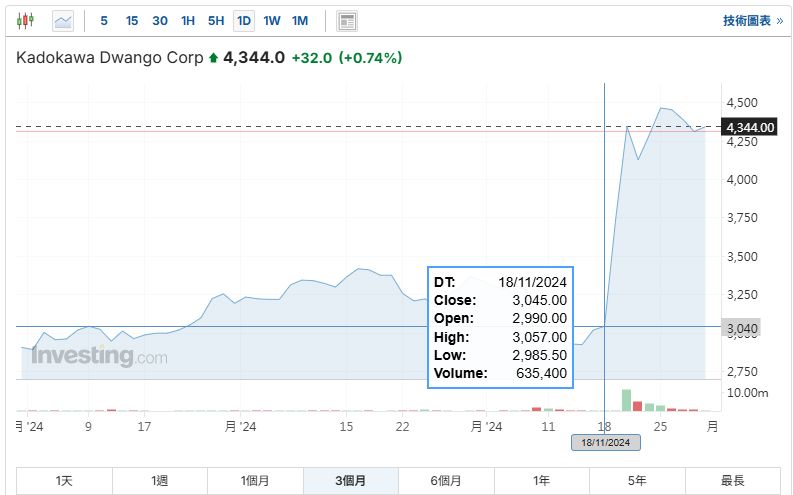This screenshot has height=495, width=793.
Task: Switch to candlestick chart type
Action: (26, 20)
